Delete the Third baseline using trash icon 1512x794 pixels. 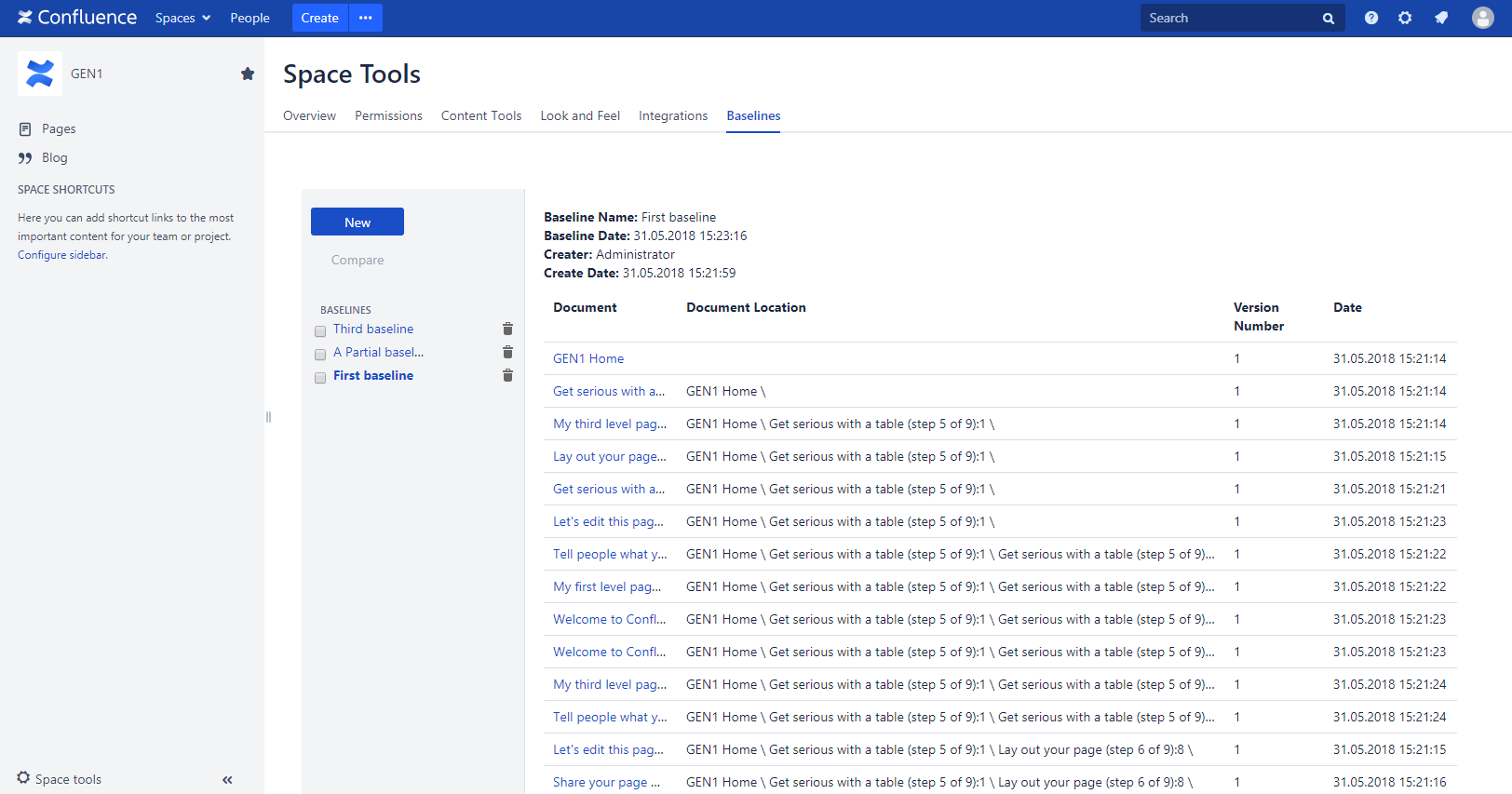[x=507, y=329]
